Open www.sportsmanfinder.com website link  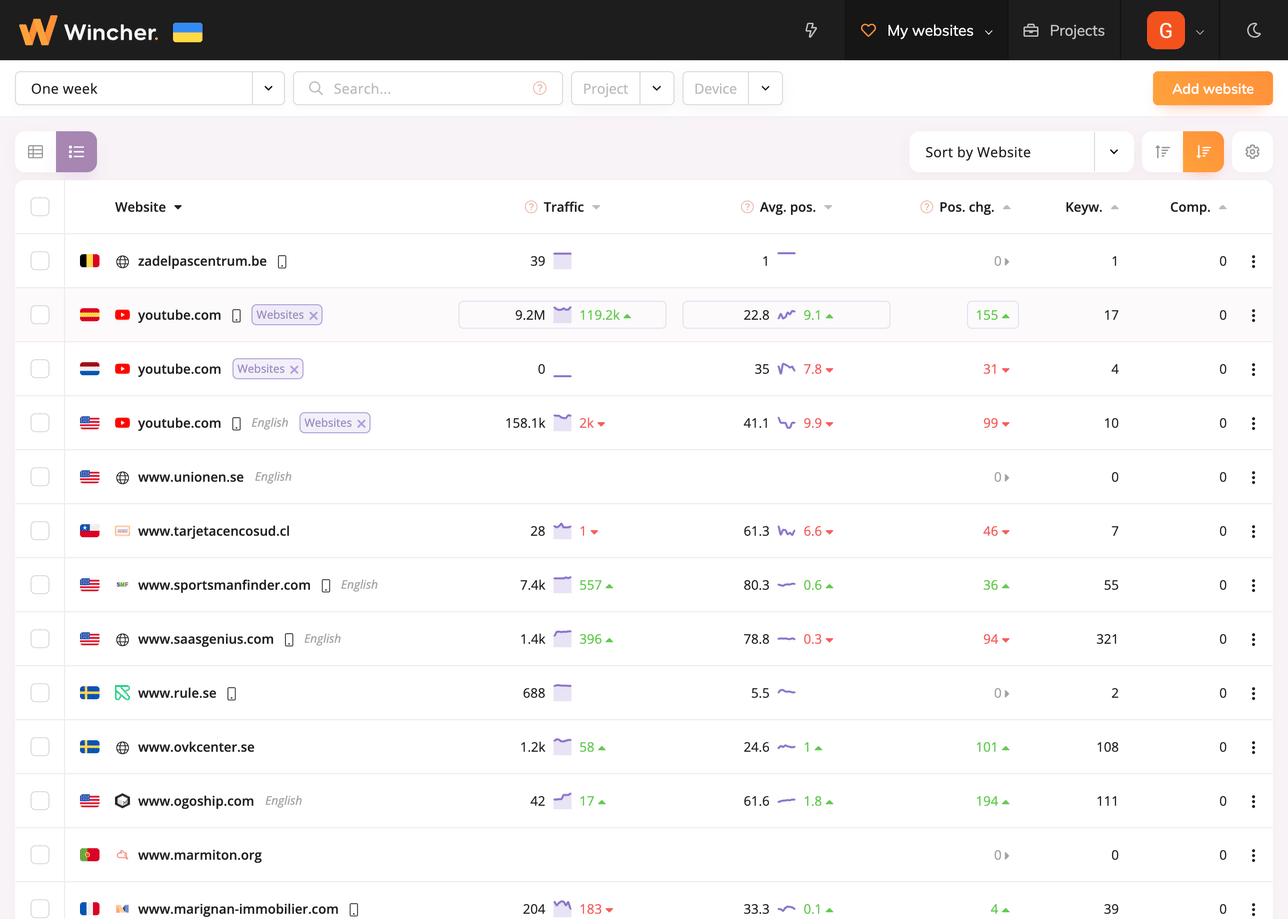pyautogui.click(x=224, y=585)
